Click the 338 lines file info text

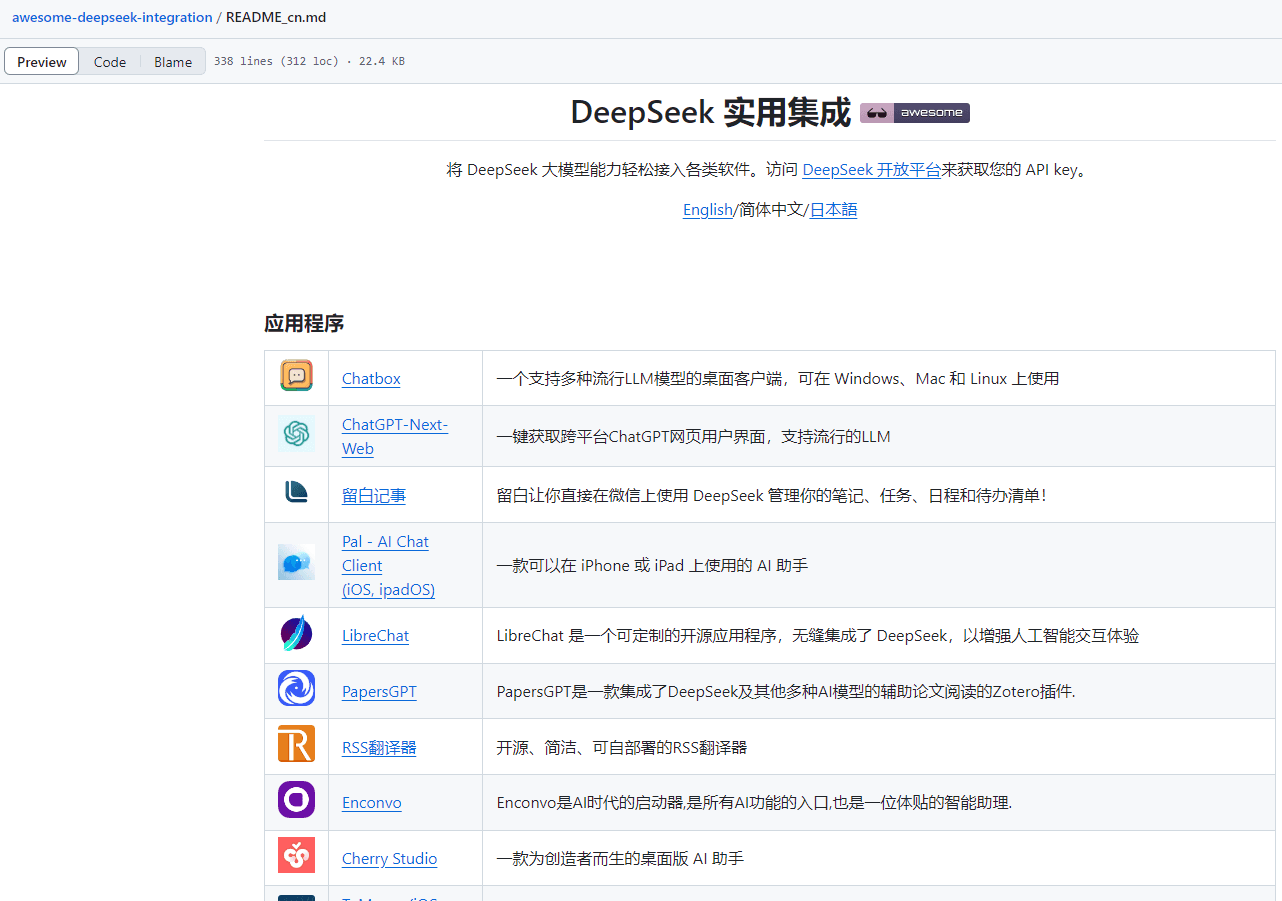pos(309,62)
